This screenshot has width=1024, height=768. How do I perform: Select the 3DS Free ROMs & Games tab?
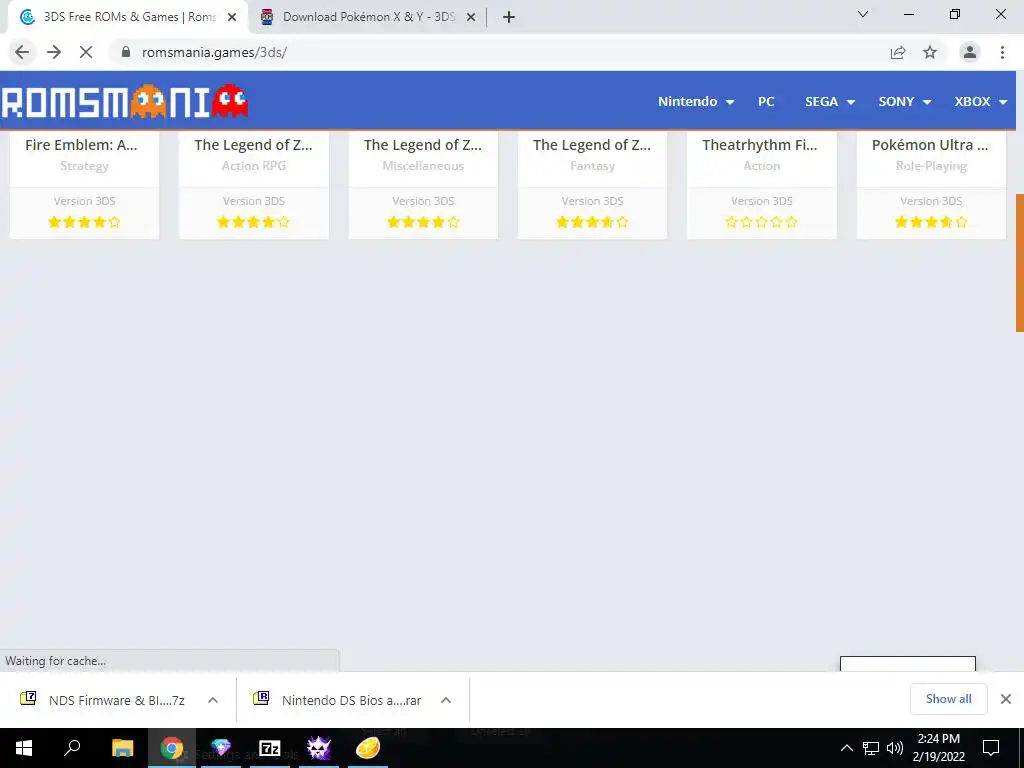127,17
